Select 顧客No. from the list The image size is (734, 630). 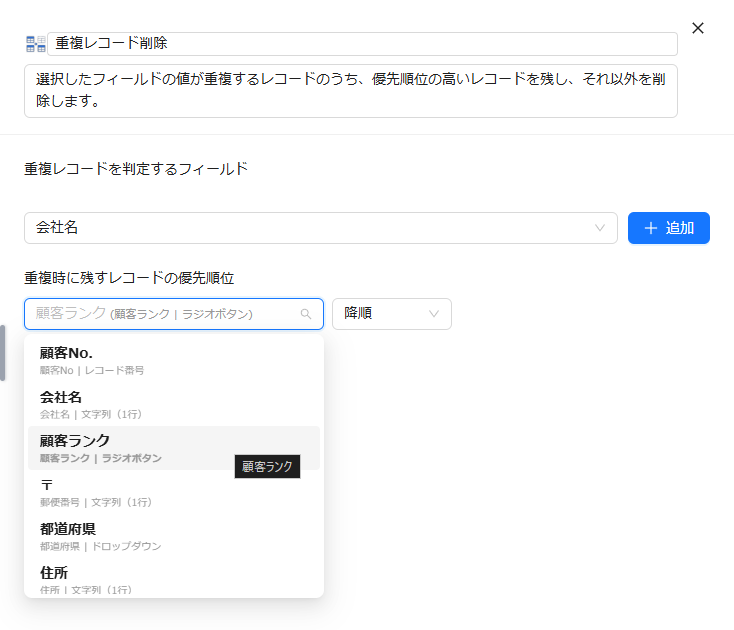174,360
